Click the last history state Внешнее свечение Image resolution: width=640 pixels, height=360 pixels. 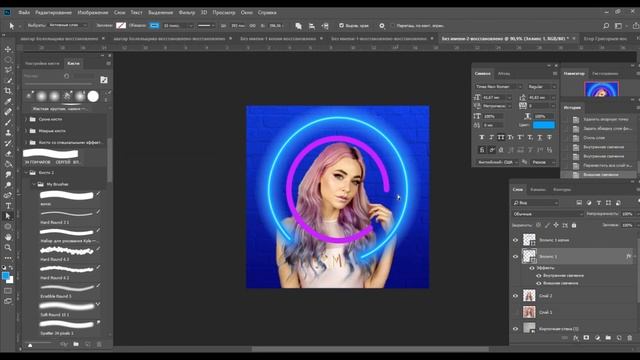click(x=600, y=175)
